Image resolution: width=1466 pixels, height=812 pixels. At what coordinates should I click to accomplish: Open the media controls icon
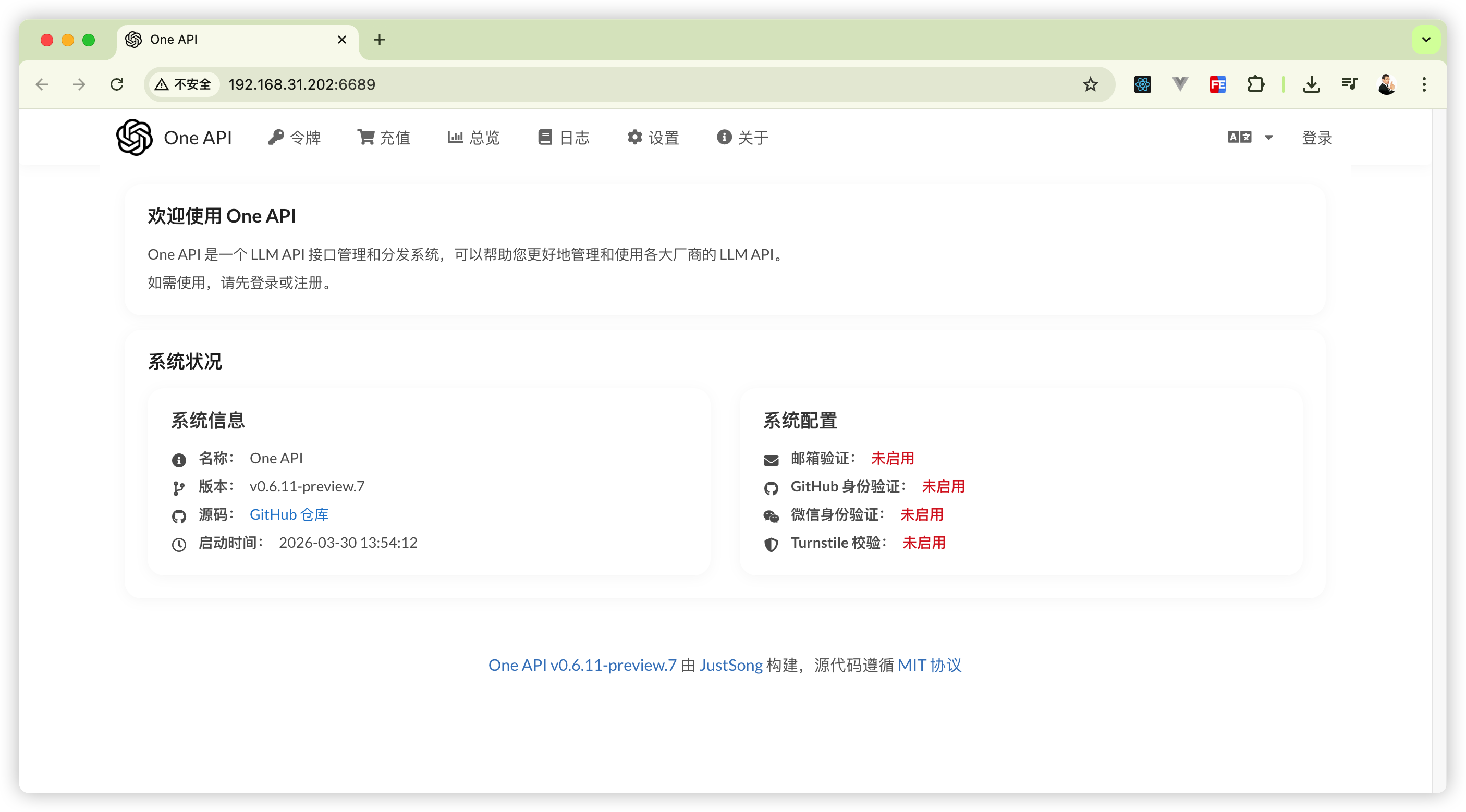point(1349,85)
